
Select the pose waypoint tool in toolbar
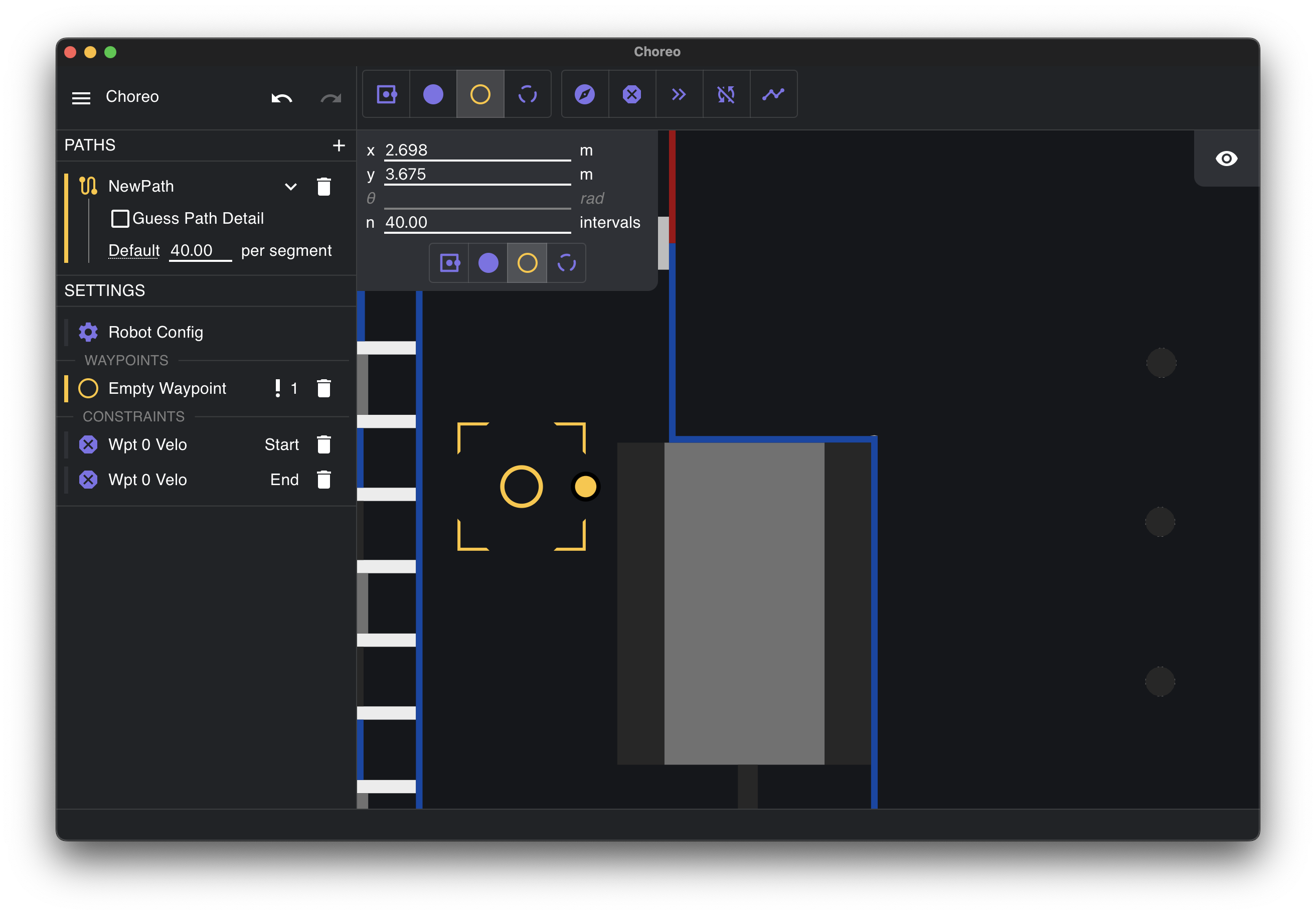(x=386, y=94)
